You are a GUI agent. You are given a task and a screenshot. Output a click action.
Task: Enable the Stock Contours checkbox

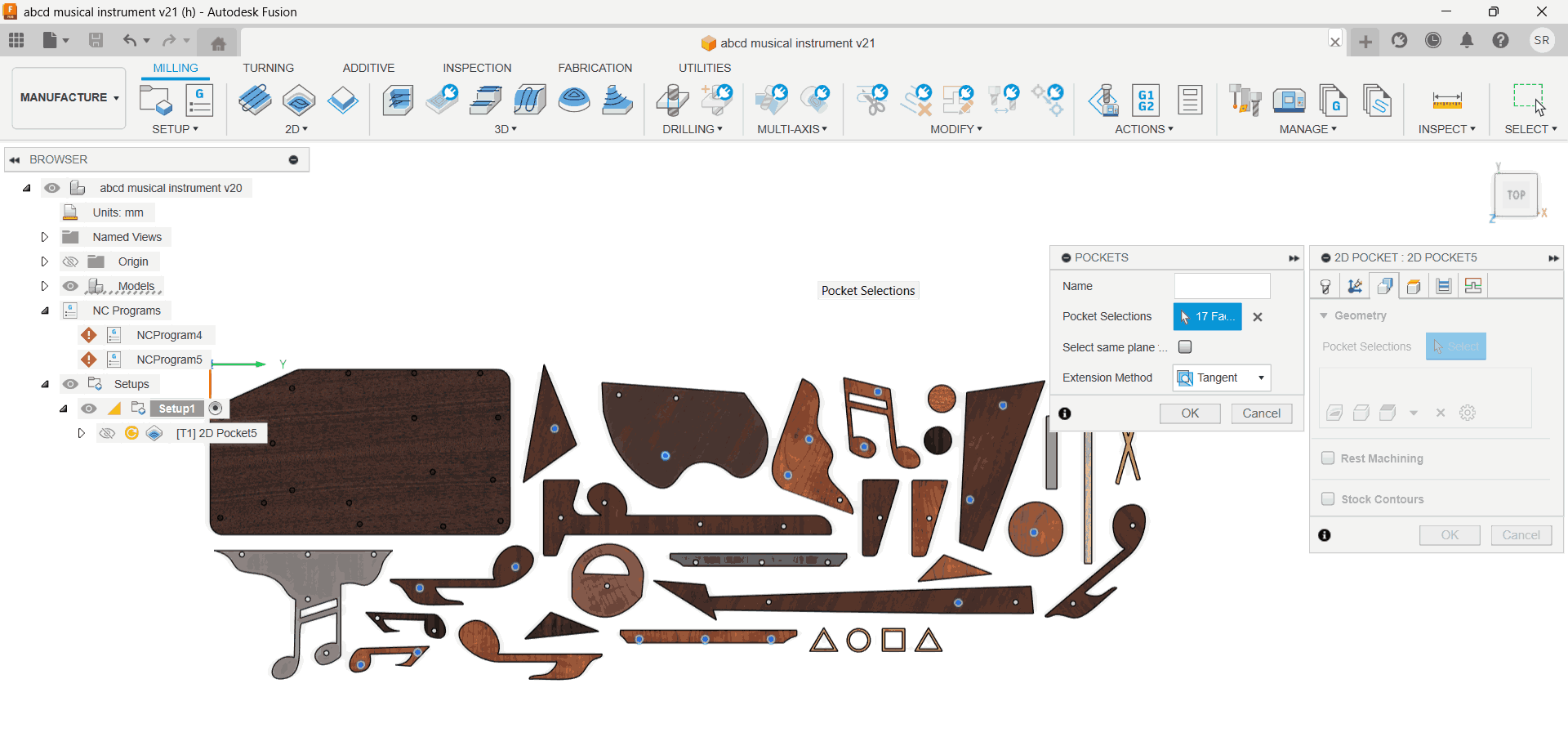coord(1328,498)
